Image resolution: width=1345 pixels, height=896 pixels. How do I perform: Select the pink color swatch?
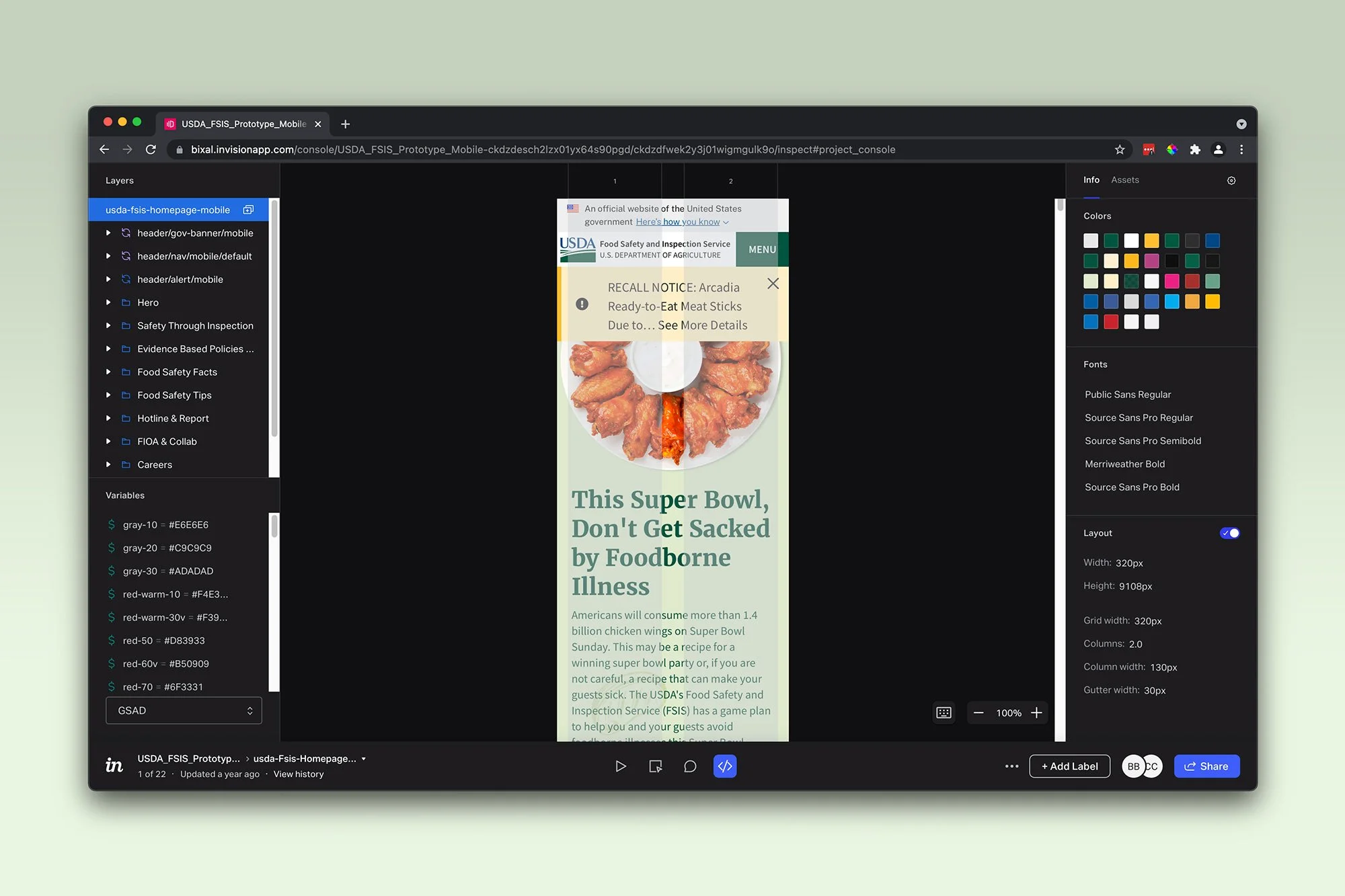pyautogui.click(x=1171, y=281)
